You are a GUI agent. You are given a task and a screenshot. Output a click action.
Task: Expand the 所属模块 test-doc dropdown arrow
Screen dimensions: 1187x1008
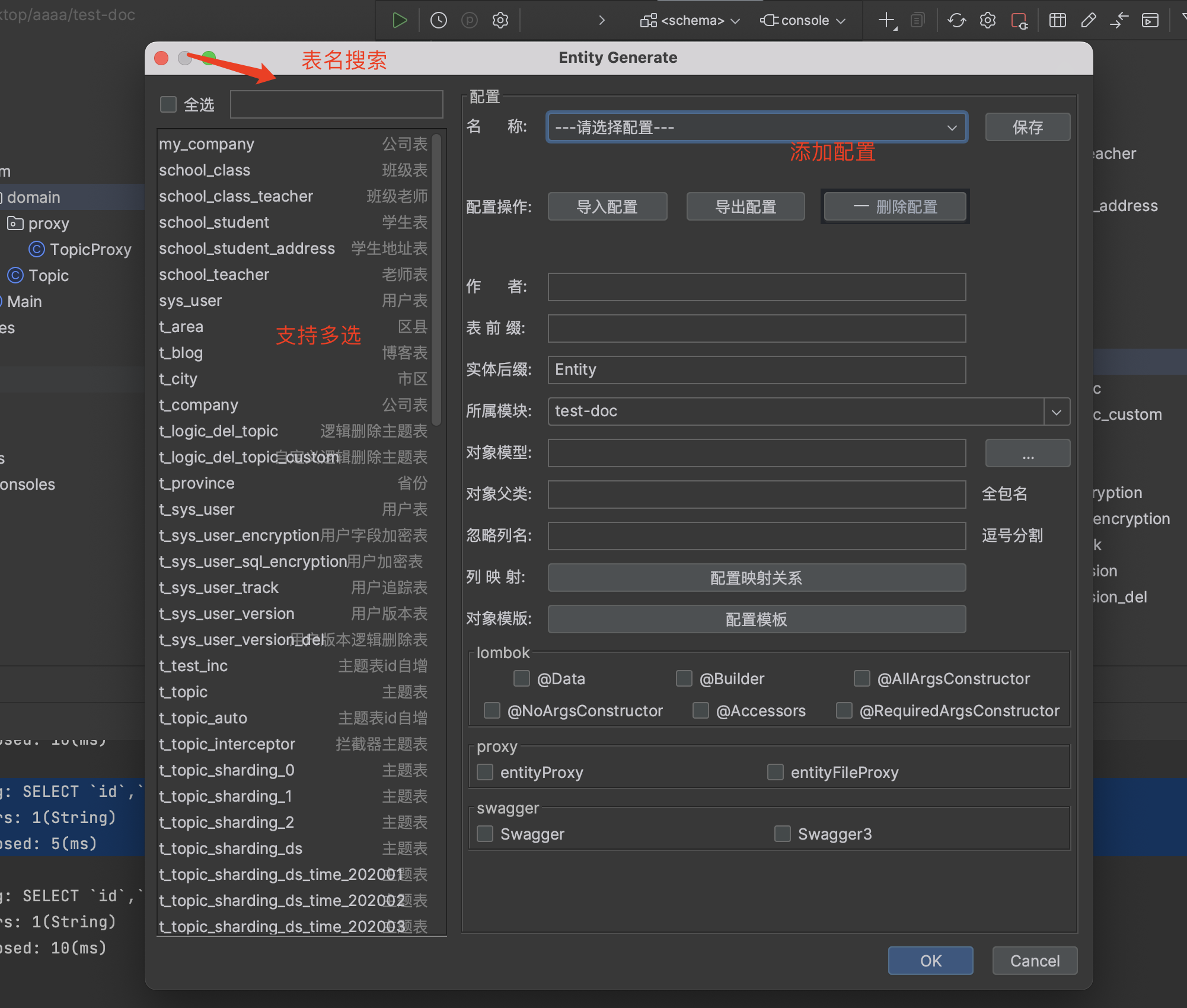1057,412
